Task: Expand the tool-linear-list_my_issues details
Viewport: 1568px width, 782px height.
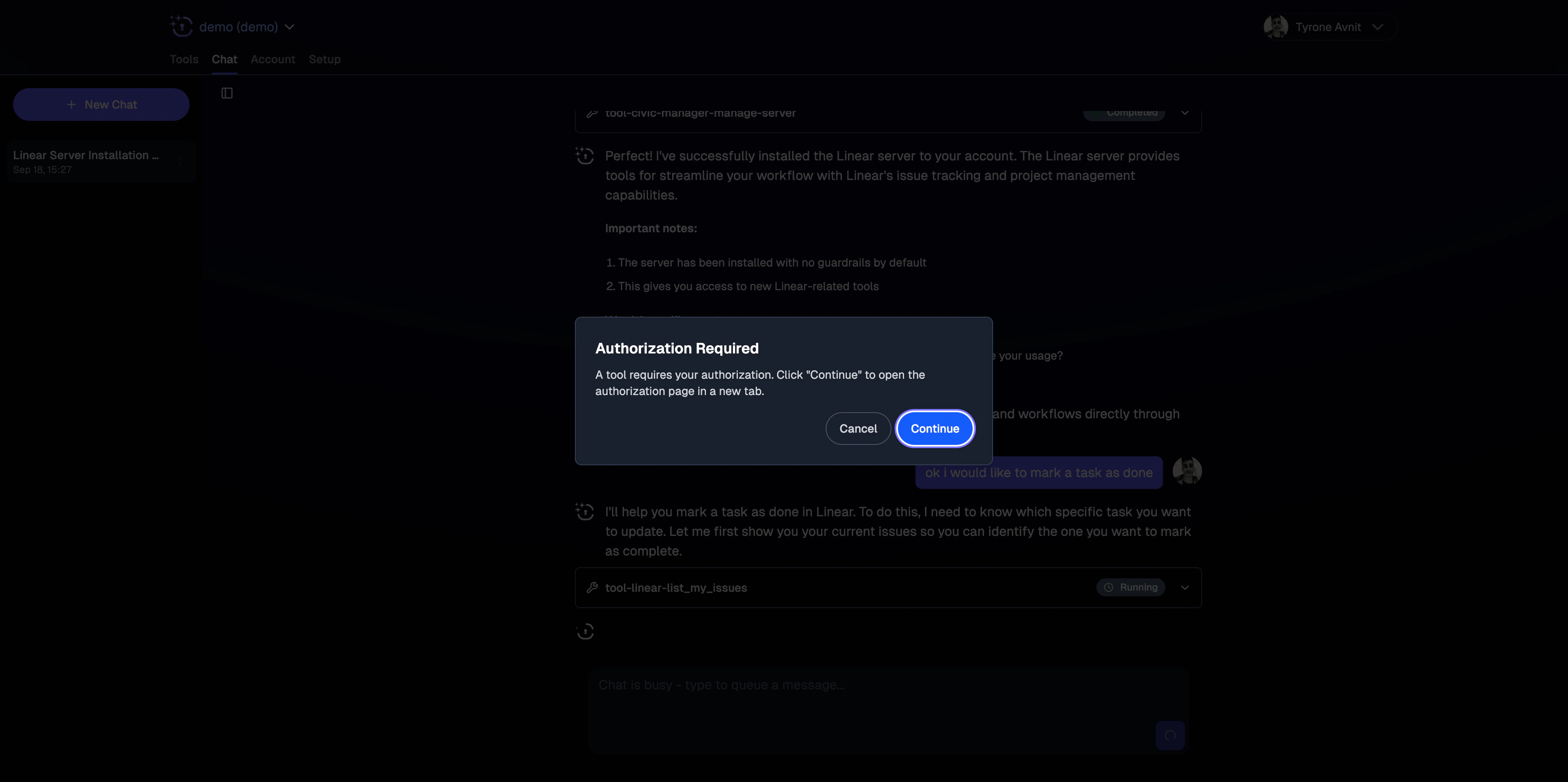Action: coord(1185,587)
